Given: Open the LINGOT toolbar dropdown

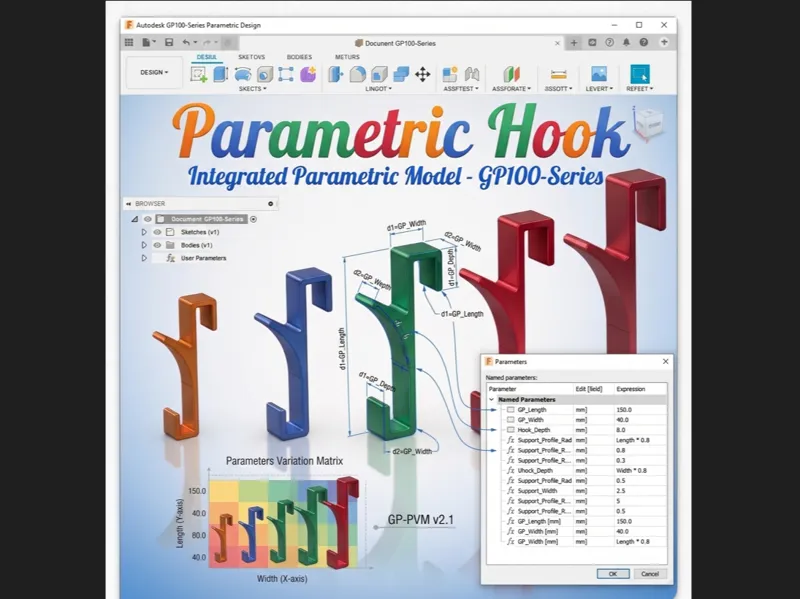Looking at the screenshot, I should coord(379,89).
